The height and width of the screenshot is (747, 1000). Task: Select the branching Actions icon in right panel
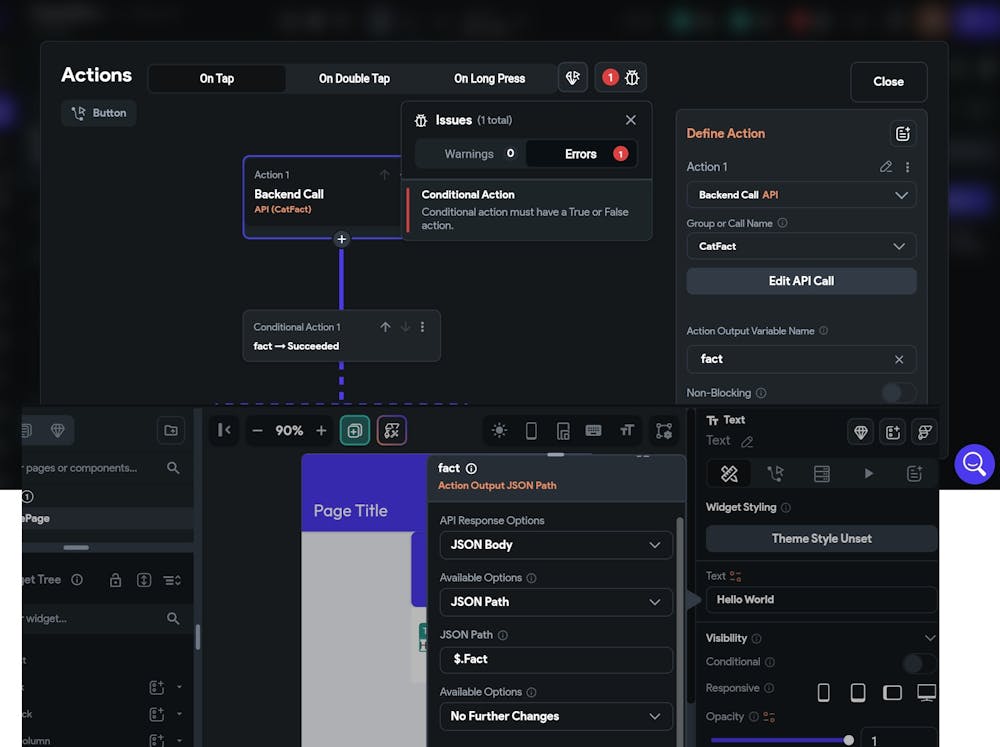775,473
